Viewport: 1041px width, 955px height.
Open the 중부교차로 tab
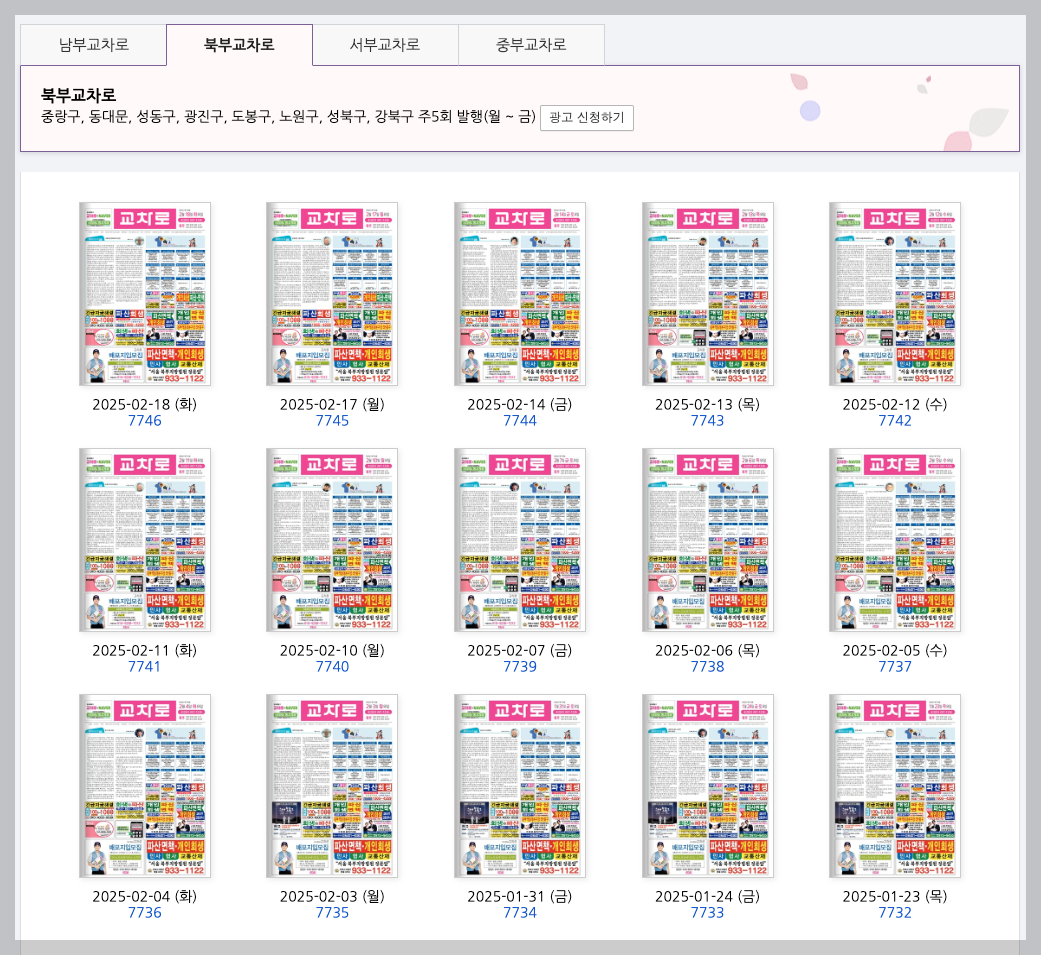(531, 44)
